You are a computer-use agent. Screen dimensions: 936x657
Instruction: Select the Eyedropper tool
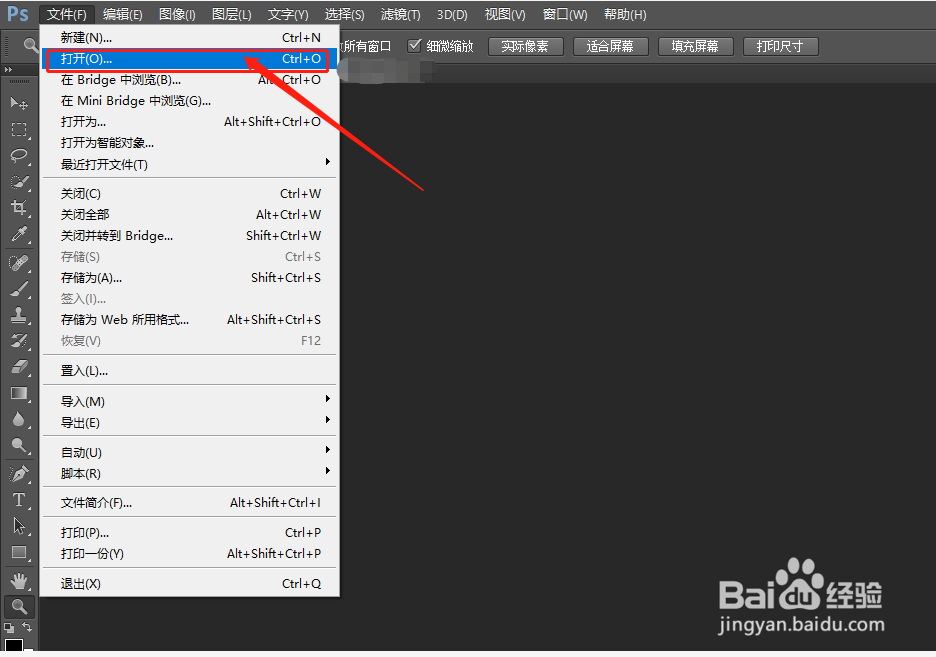[19, 234]
